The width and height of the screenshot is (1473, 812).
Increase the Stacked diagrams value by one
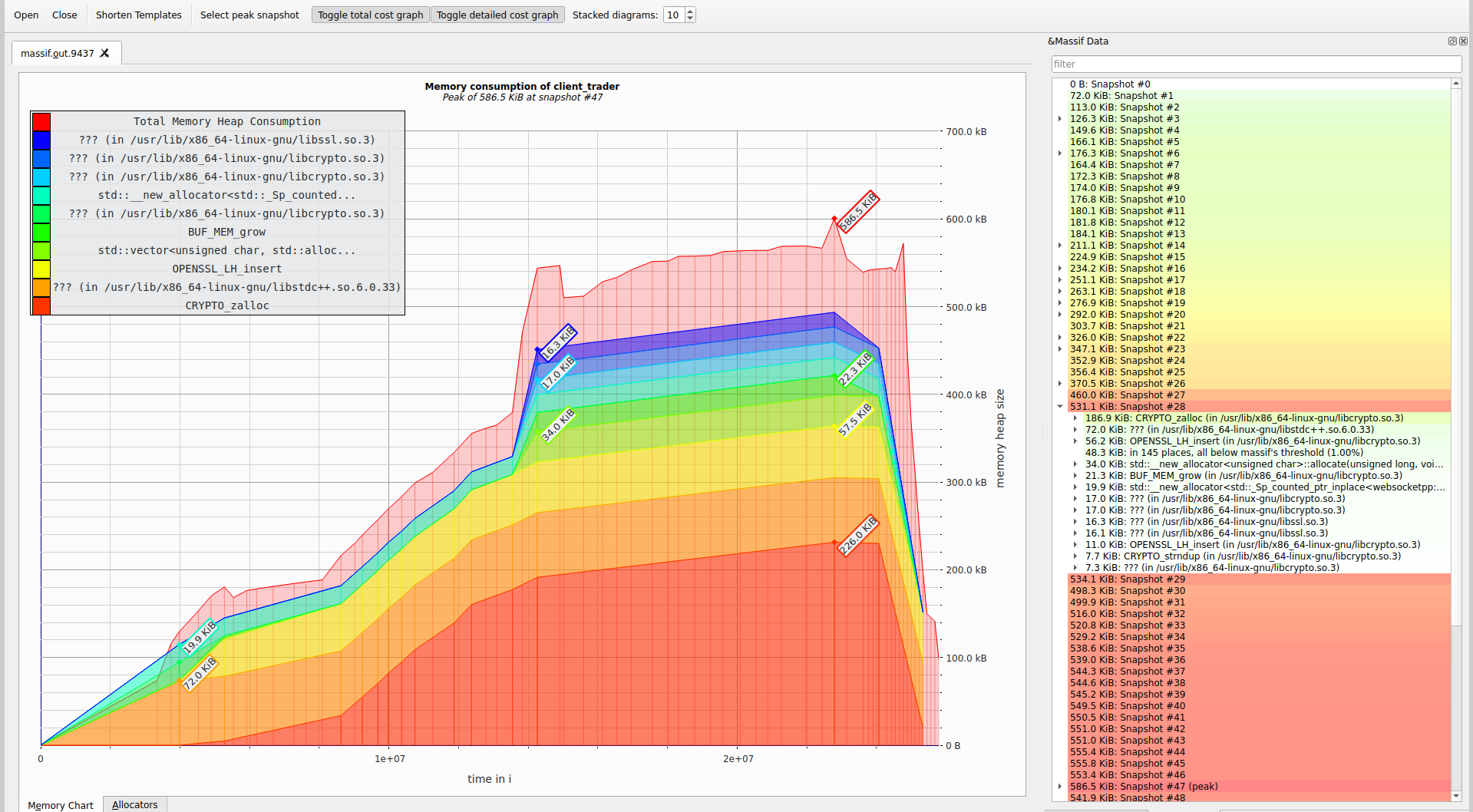click(690, 12)
